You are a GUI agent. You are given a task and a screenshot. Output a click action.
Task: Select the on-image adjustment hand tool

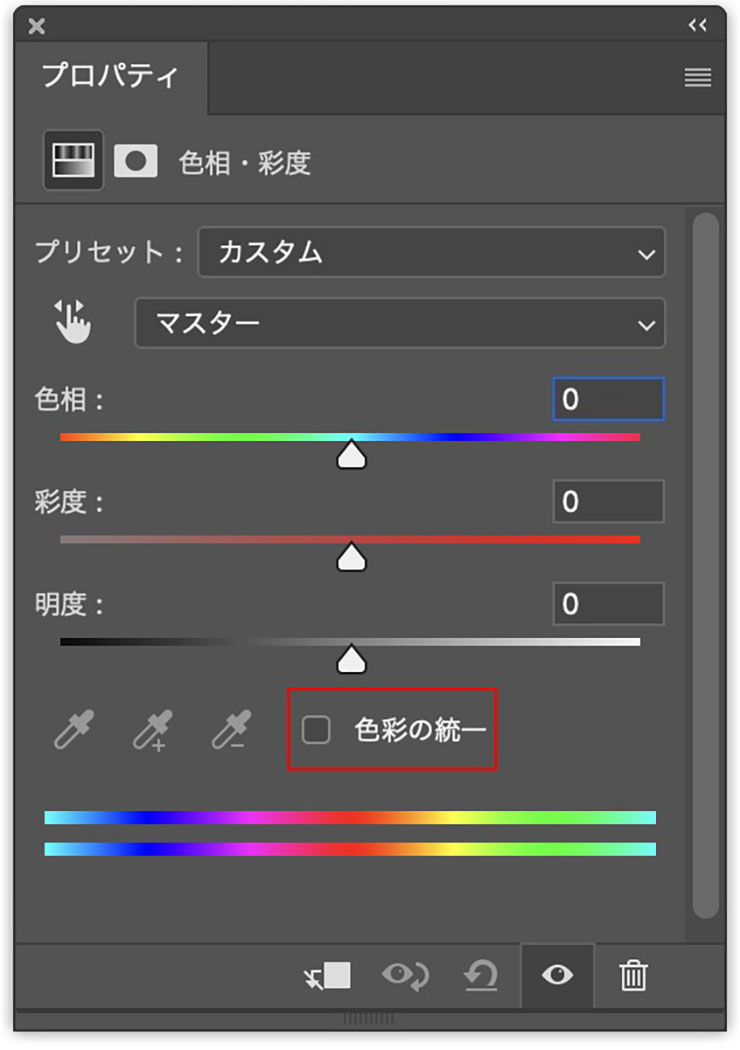pos(72,322)
